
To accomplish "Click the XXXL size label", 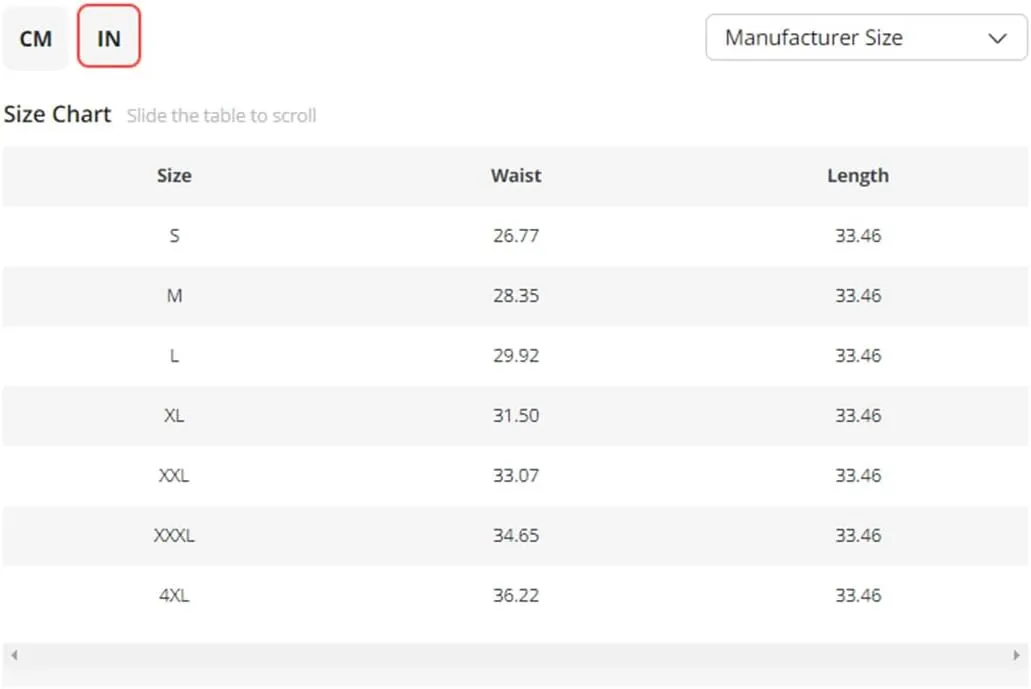I will tap(174, 536).
